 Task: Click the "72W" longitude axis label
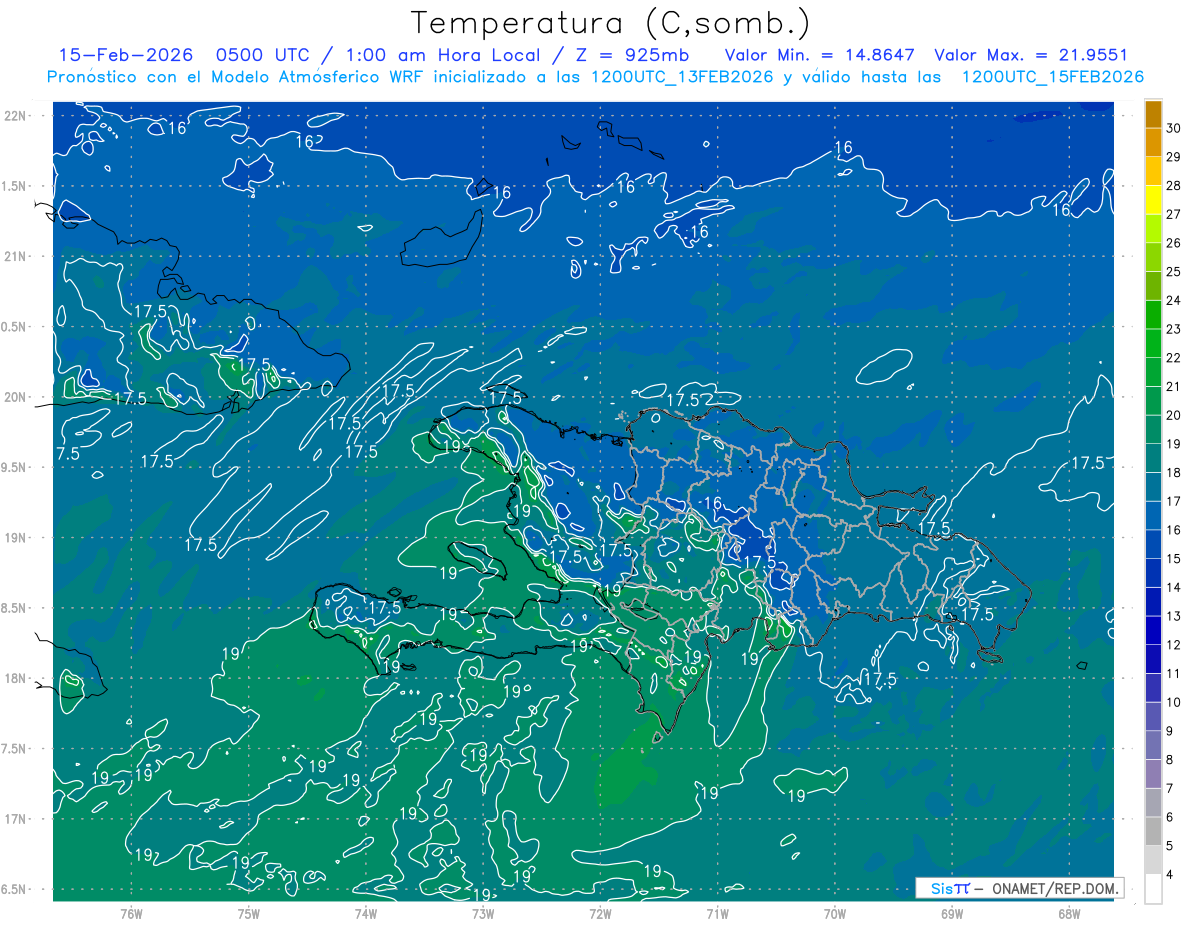[600, 914]
